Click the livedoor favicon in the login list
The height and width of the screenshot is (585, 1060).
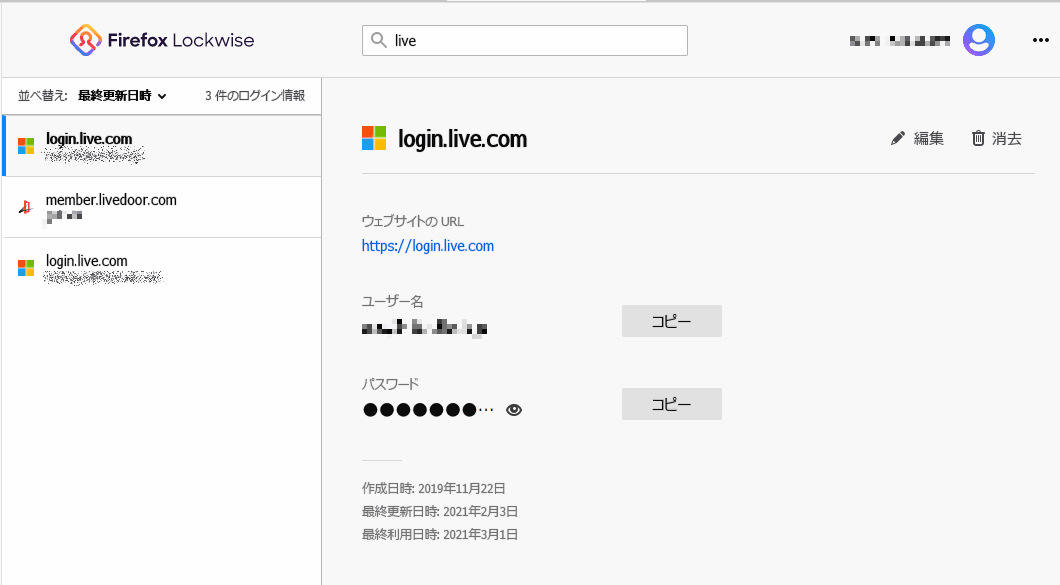pyautogui.click(x=26, y=207)
